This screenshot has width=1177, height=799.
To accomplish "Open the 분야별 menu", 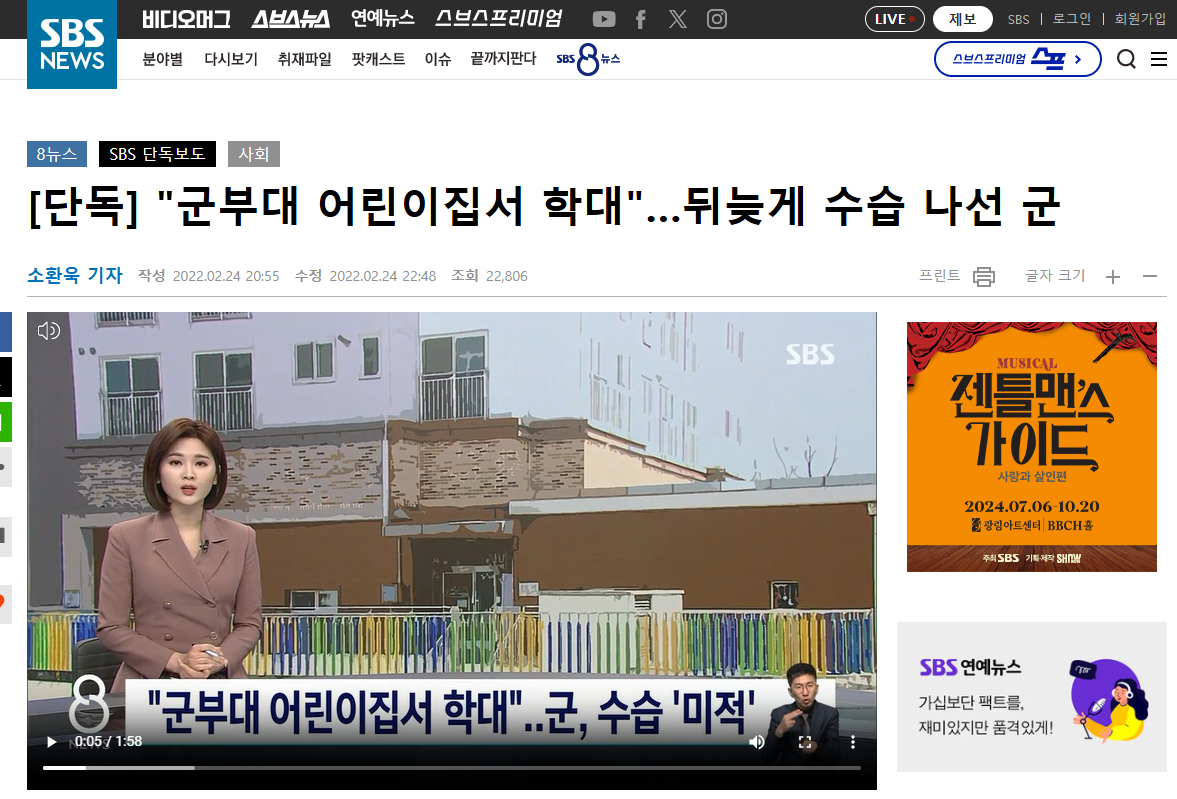I will tap(163, 59).
